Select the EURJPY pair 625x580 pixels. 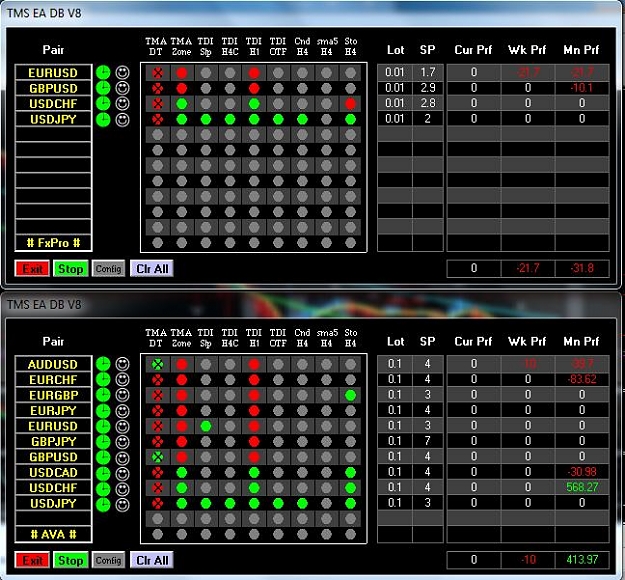53,411
